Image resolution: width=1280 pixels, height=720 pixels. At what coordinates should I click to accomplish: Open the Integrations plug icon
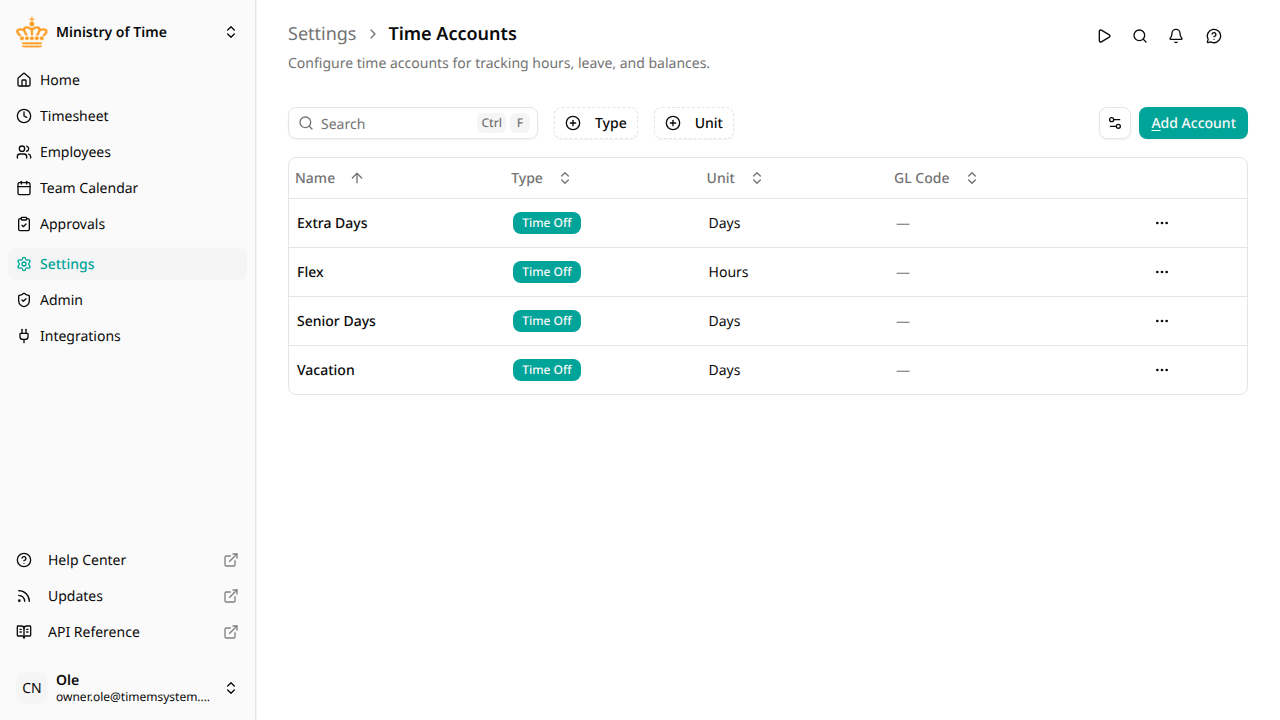(x=24, y=336)
